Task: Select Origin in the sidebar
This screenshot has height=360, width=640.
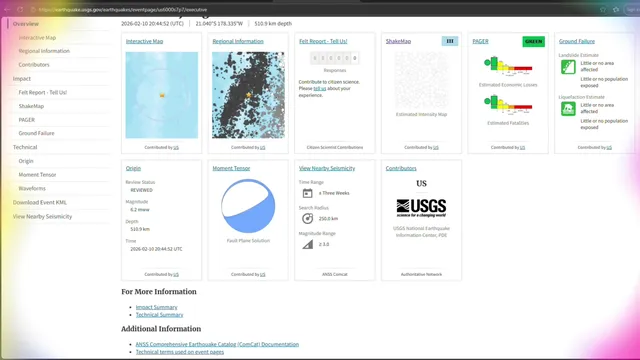Action: pos(26,161)
